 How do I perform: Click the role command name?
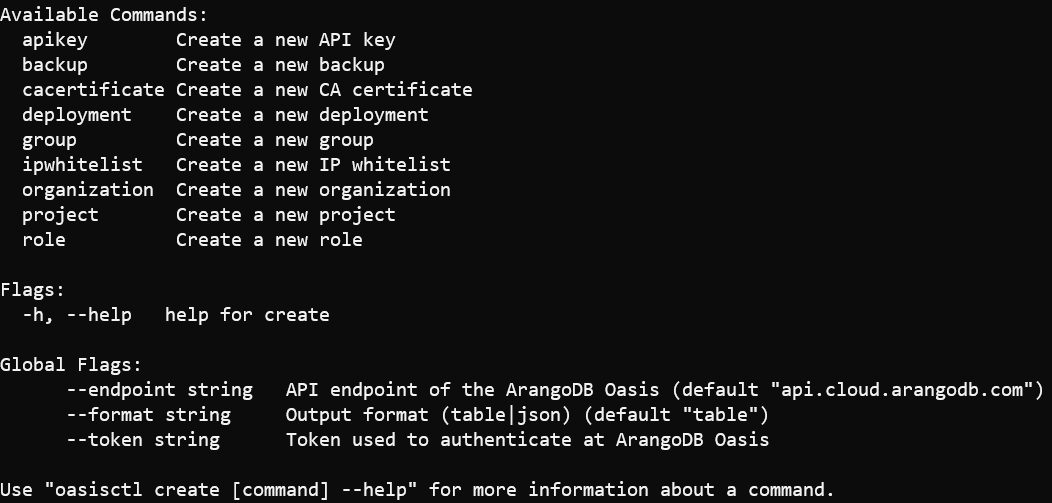[44, 239]
